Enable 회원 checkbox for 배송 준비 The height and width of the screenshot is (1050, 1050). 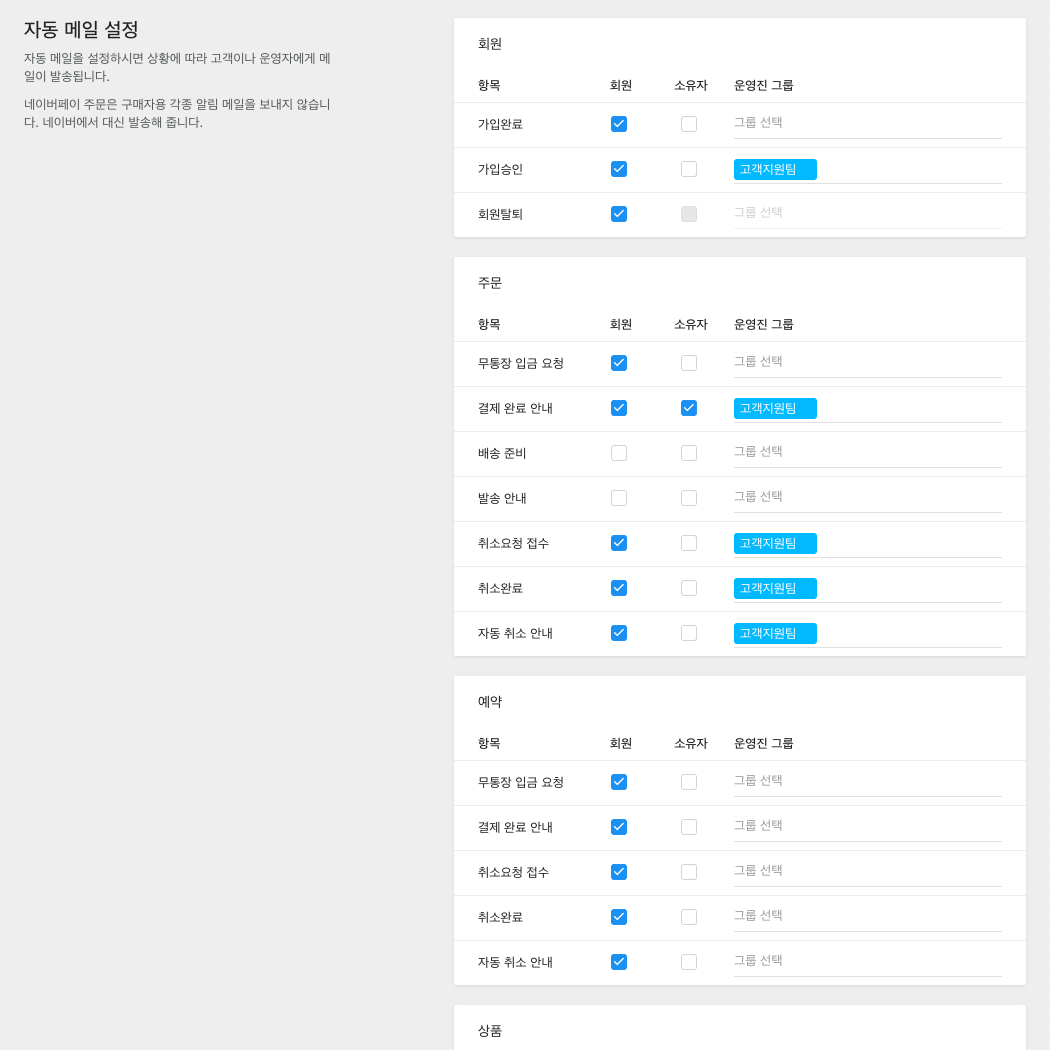click(x=619, y=452)
